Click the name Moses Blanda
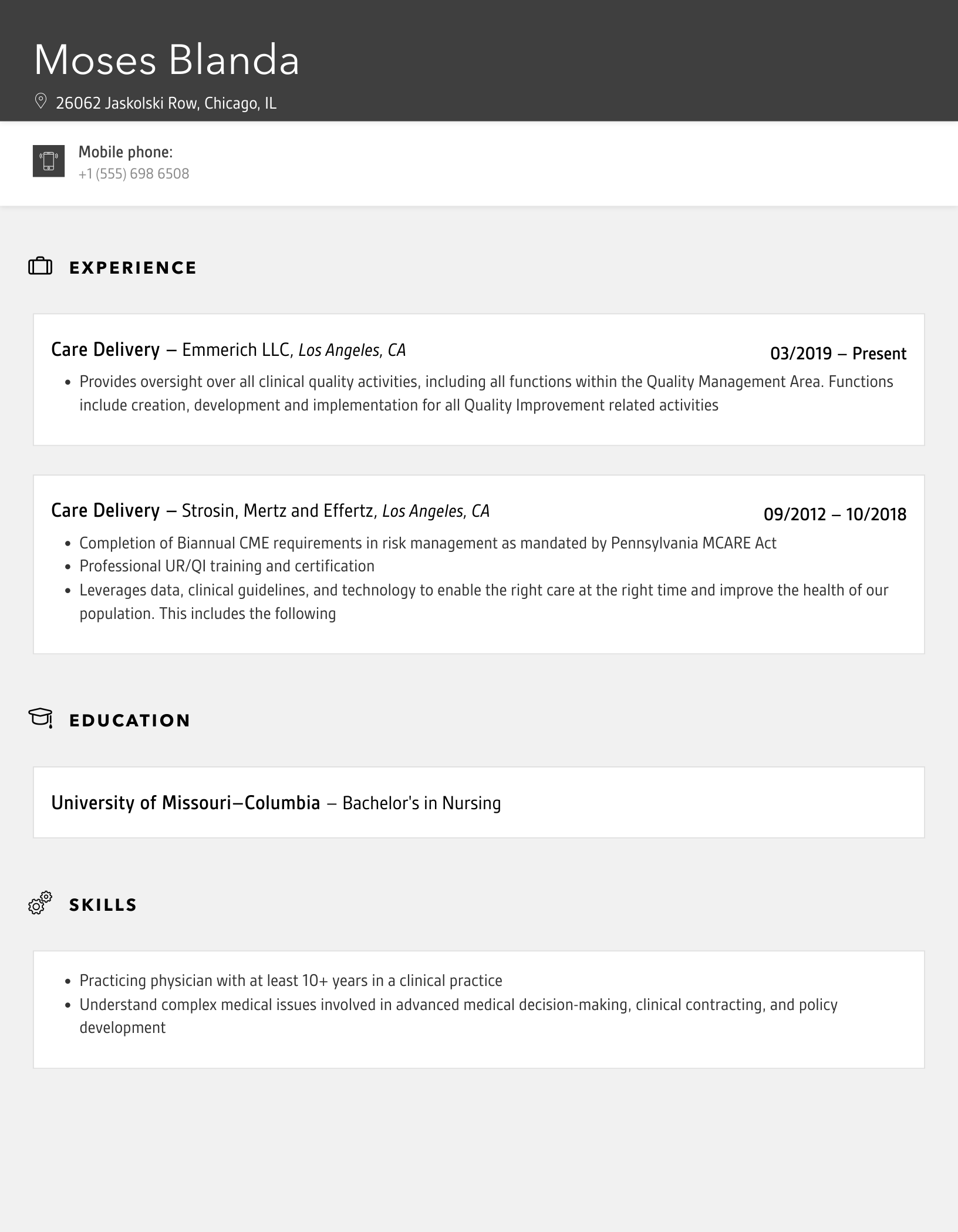The image size is (958, 1232). 167,60
